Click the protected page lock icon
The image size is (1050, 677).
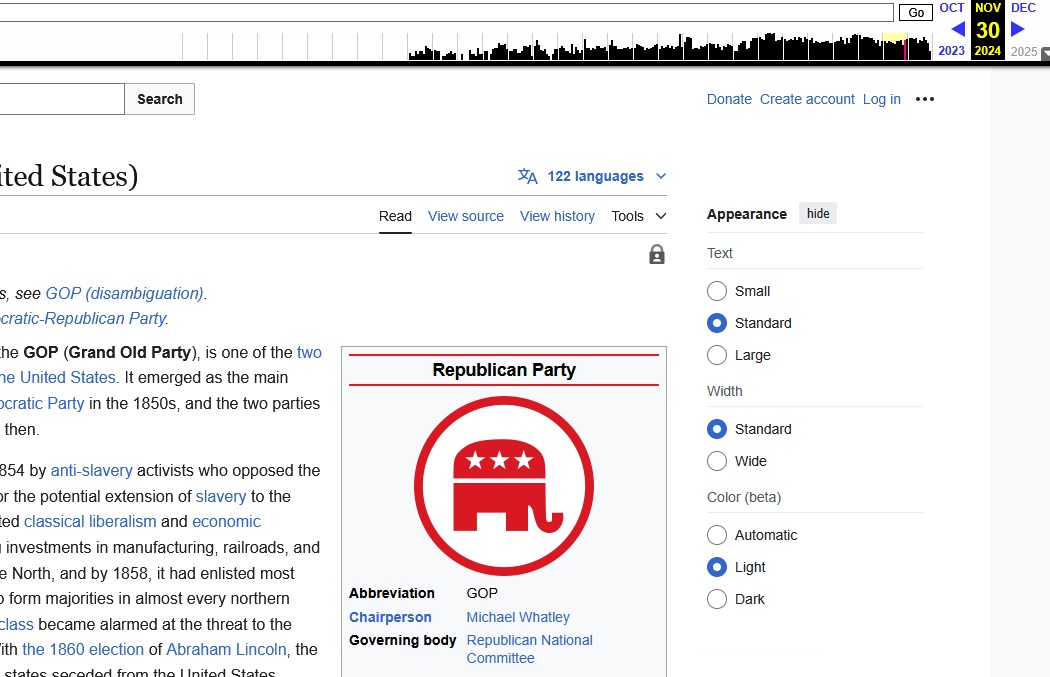coord(657,254)
